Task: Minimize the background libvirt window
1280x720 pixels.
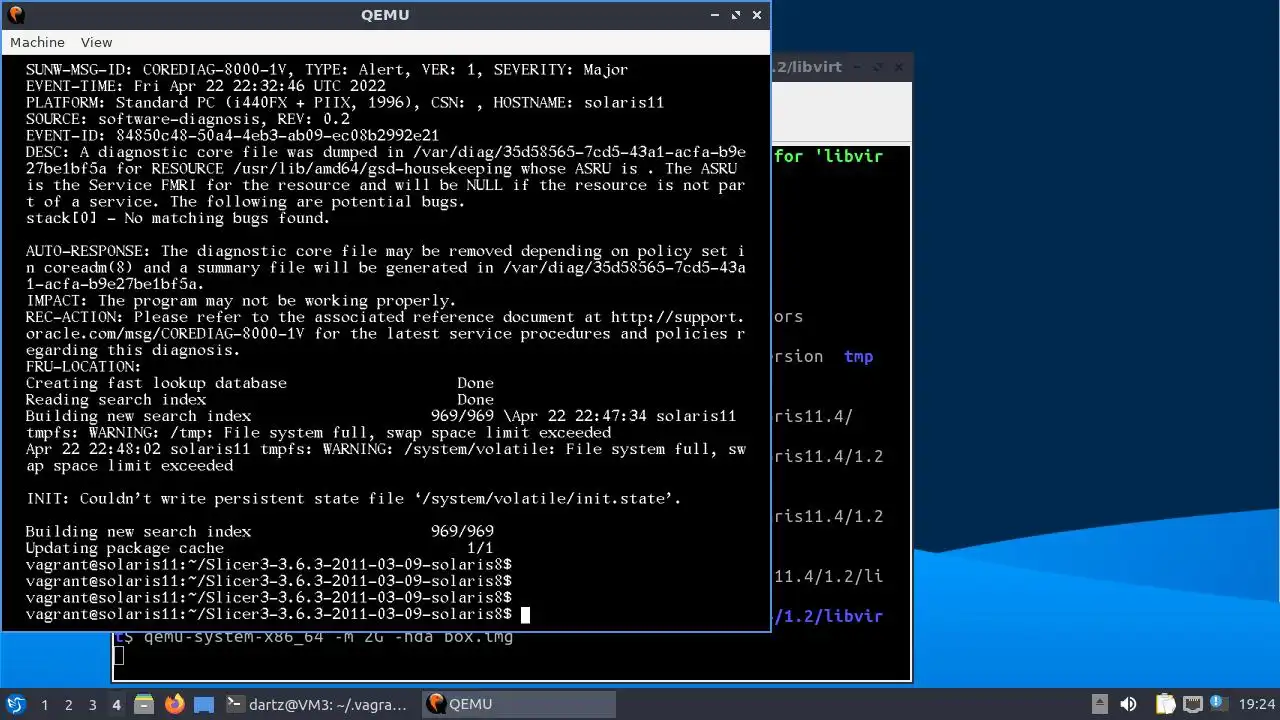Action: pyautogui.click(x=856, y=67)
